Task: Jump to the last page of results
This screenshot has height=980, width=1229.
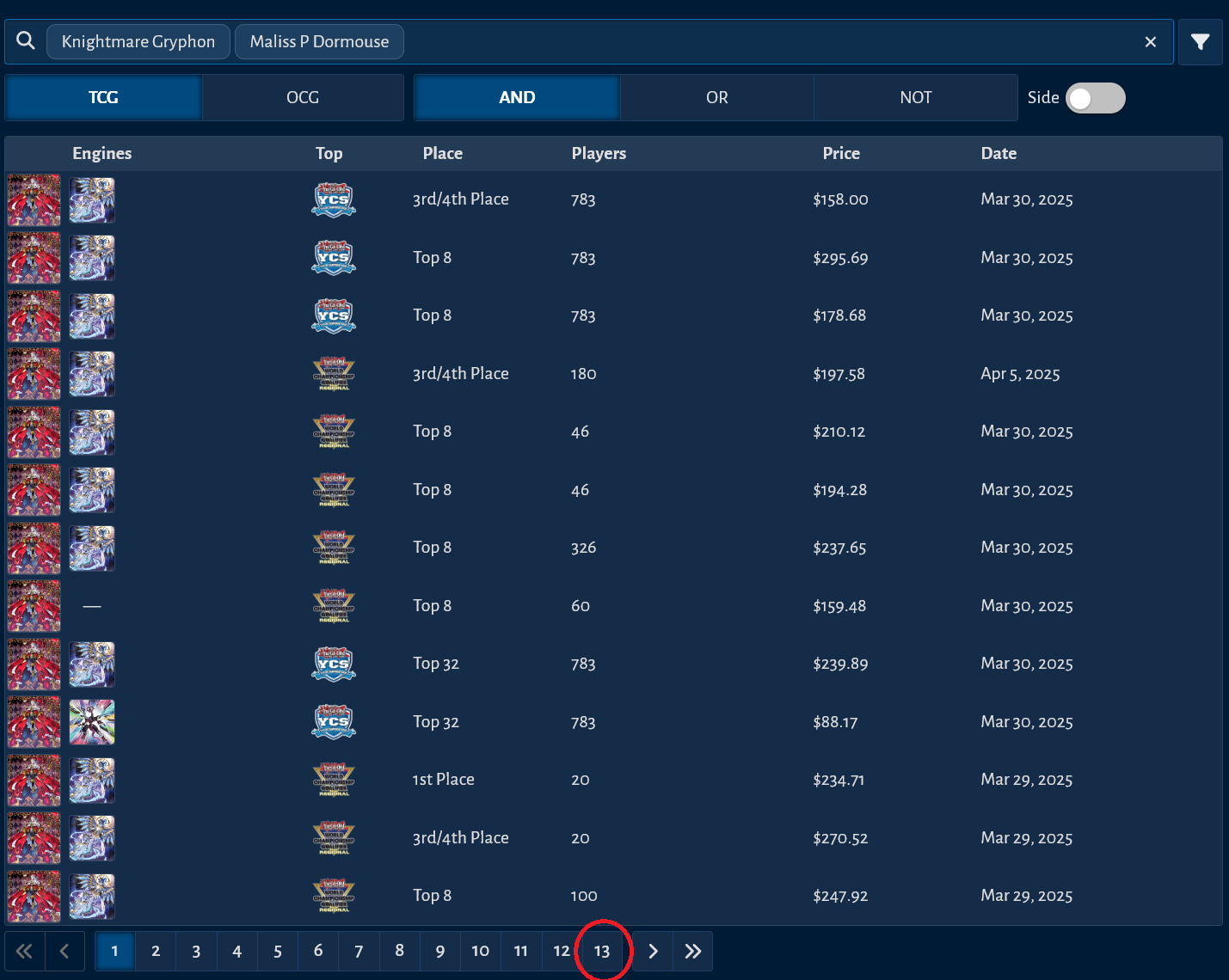Action: pyautogui.click(x=693, y=951)
